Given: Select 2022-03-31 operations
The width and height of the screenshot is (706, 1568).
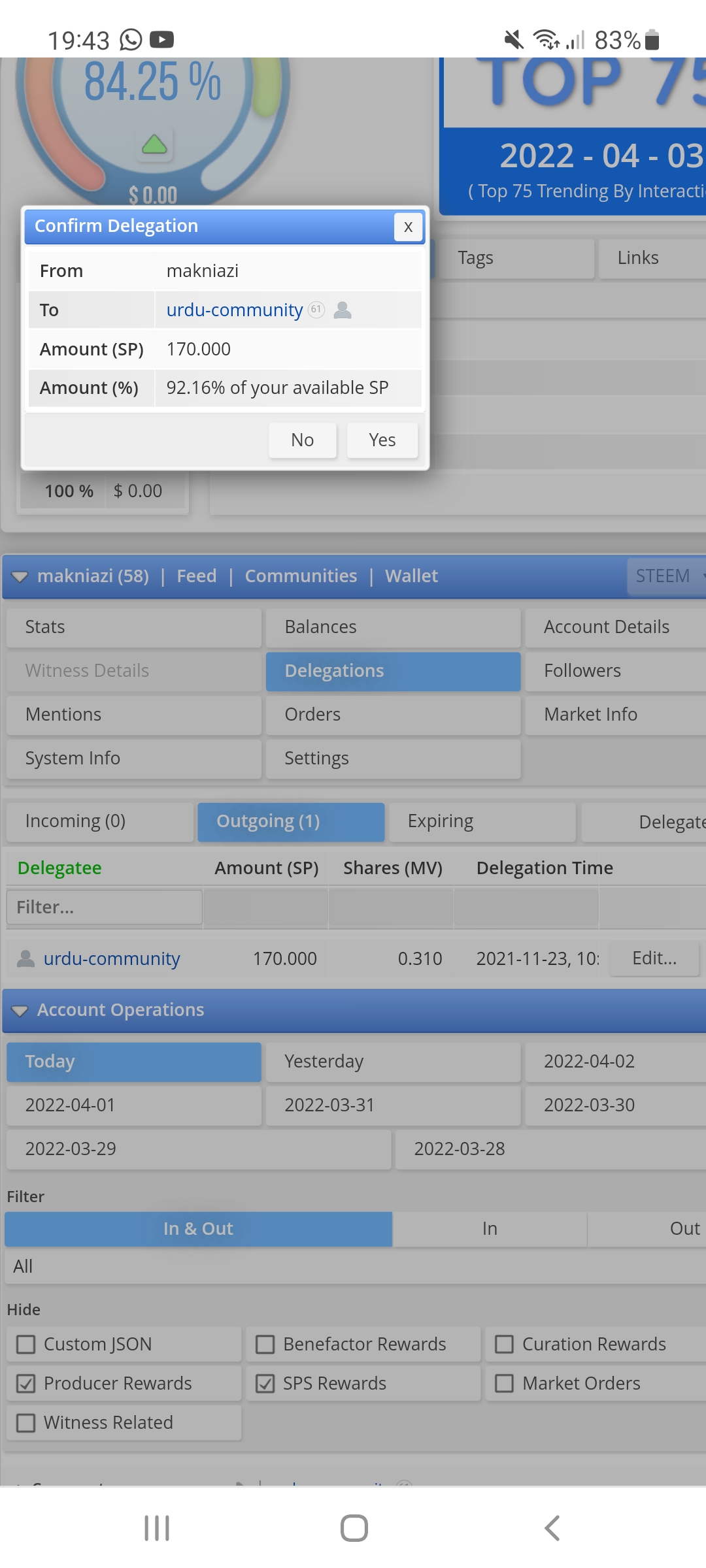Looking at the screenshot, I should coord(393,1105).
